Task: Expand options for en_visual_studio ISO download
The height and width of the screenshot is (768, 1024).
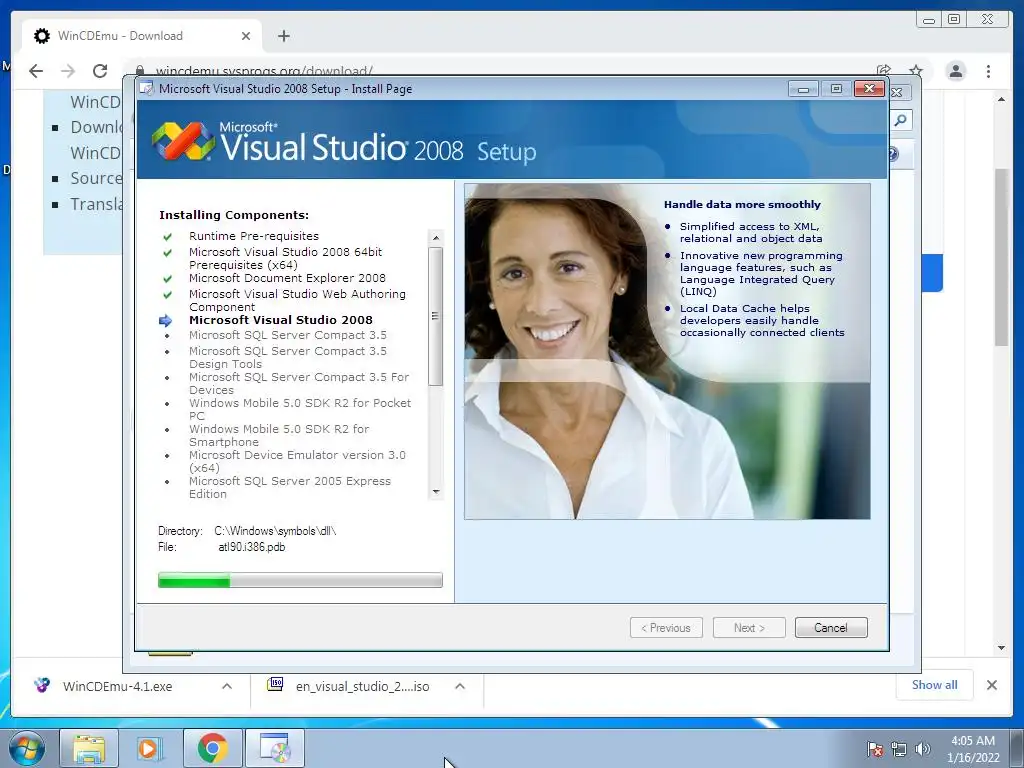Action: click(x=460, y=686)
